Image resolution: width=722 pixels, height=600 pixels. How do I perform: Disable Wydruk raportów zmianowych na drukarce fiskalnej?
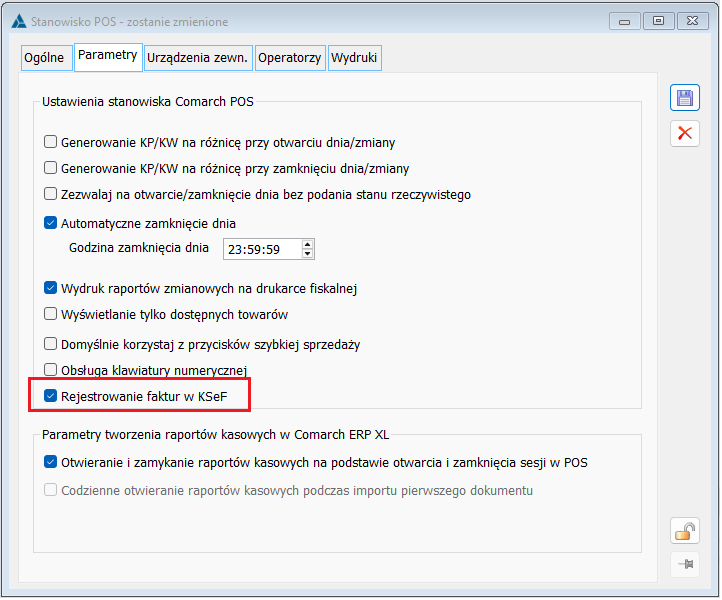click(x=50, y=288)
